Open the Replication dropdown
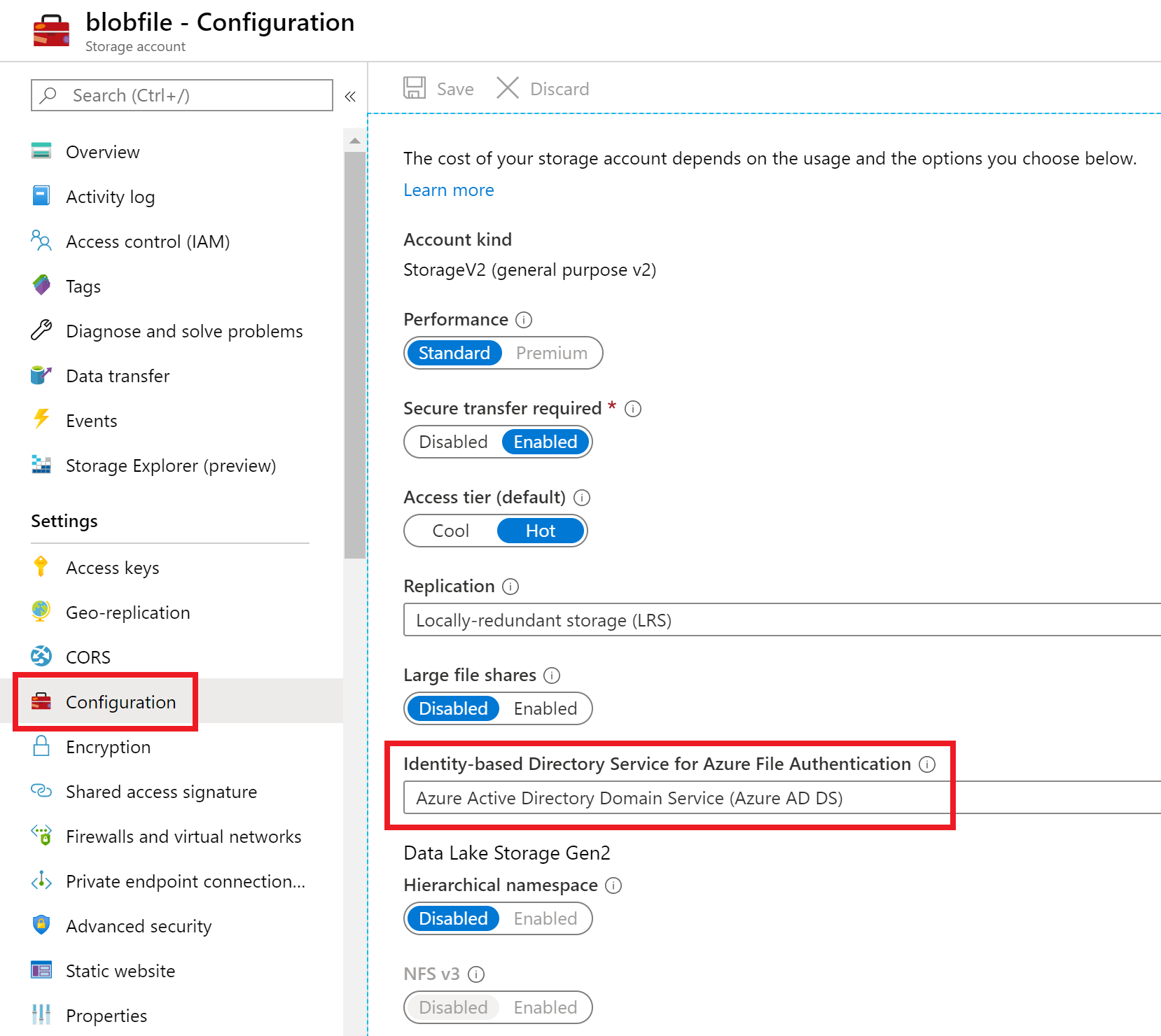 782,619
